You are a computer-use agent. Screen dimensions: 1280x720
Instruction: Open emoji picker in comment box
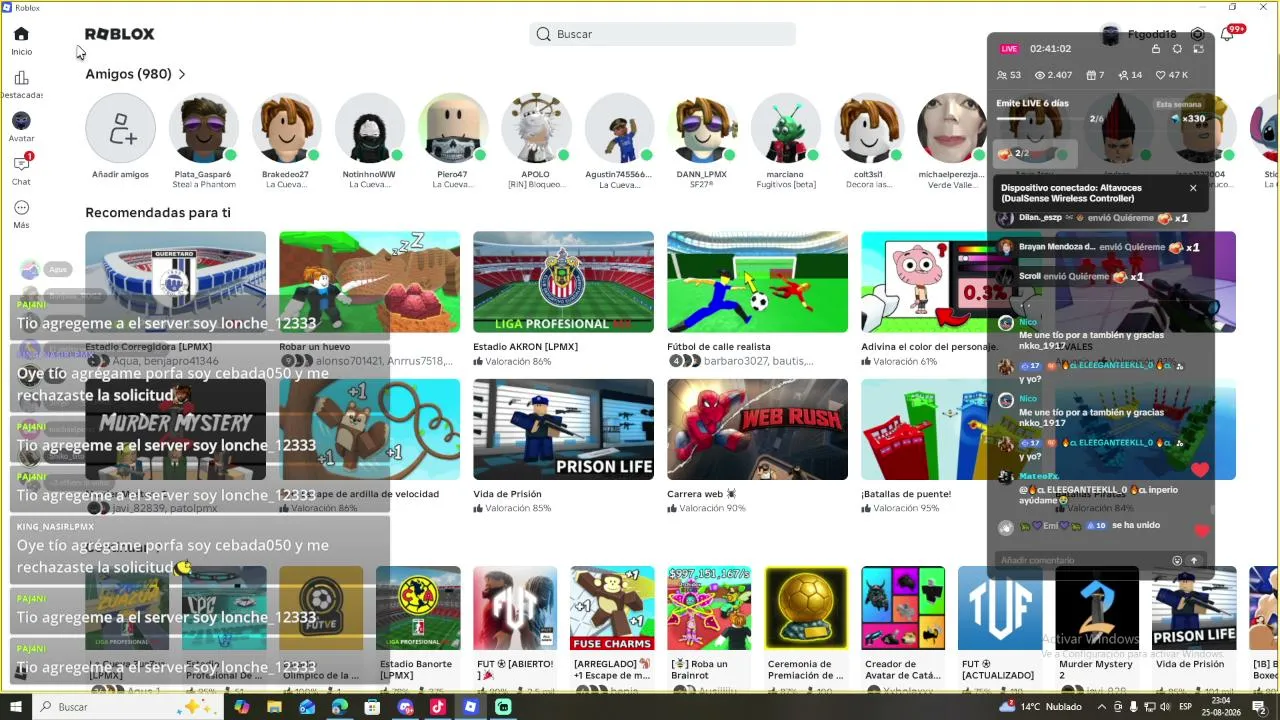coord(1177,561)
